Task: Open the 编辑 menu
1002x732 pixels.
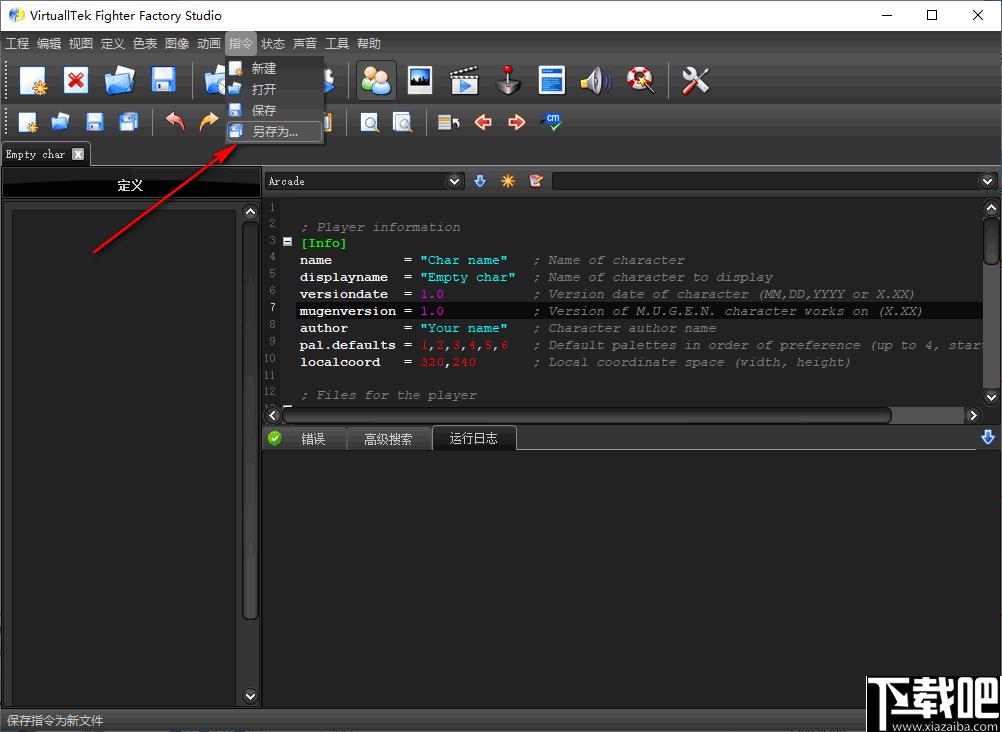Action: coord(49,43)
